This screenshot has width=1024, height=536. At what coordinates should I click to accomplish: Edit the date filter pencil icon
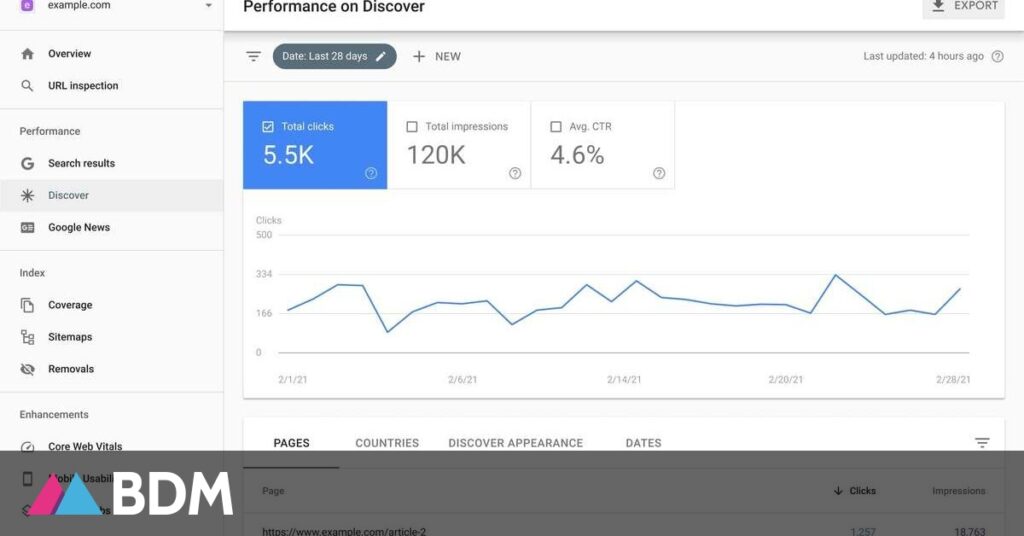[381, 56]
